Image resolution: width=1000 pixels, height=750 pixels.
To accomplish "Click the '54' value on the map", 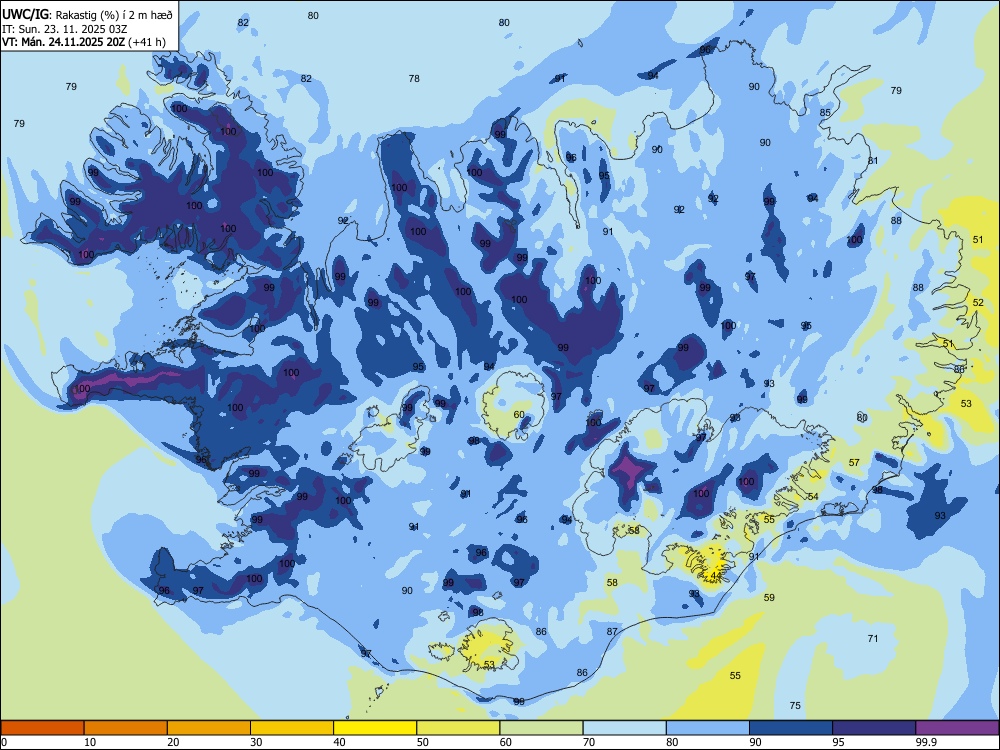I will [x=812, y=496].
